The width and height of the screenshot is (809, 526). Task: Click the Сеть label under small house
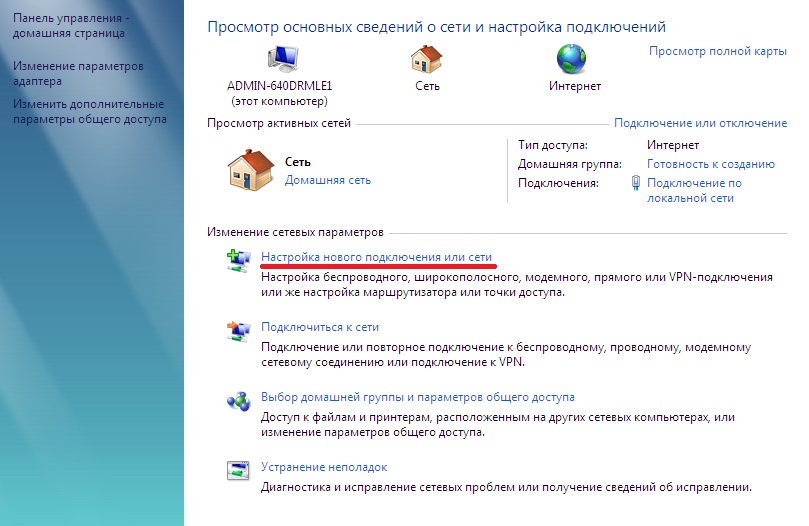tap(427, 86)
